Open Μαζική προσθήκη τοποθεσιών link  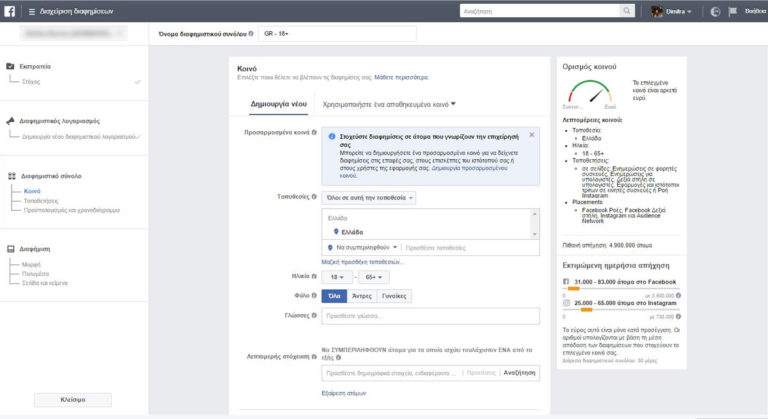point(362,262)
